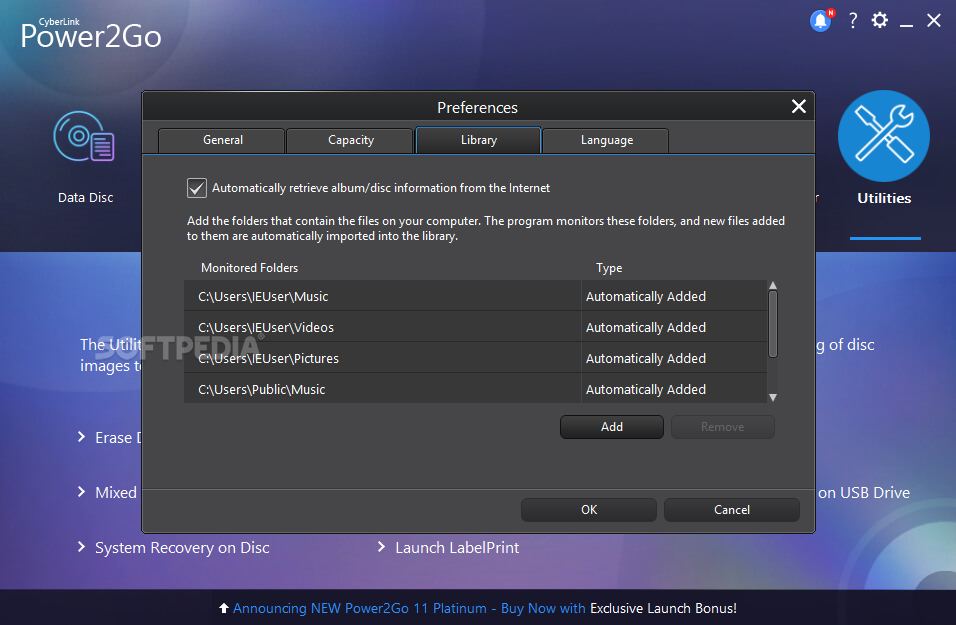
Task: Switch to the Capacity tab
Action: (x=350, y=140)
